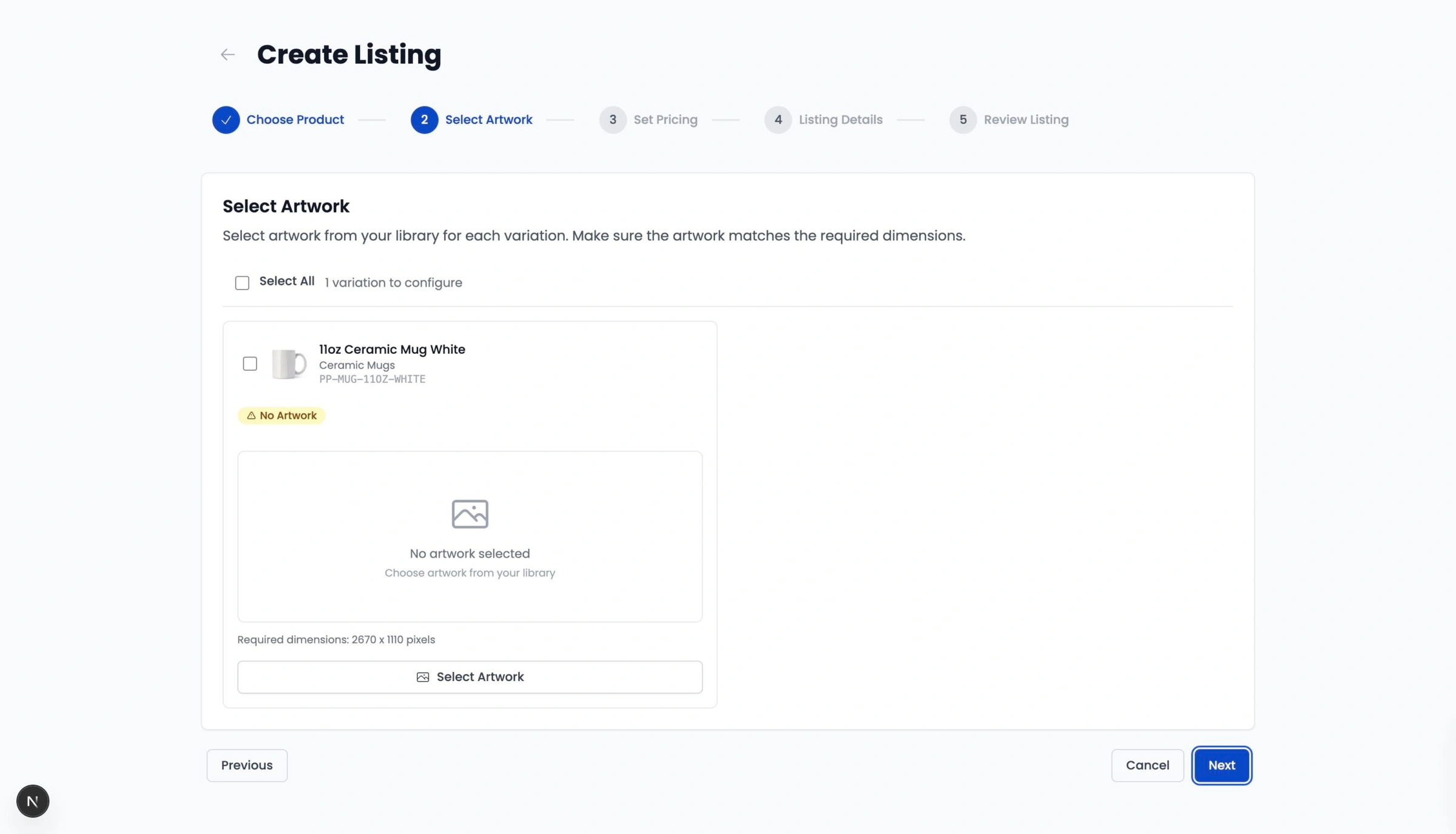This screenshot has height=834, width=1456.
Task: Click the step 3 circle for Set Pricing
Action: pyautogui.click(x=613, y=120)
